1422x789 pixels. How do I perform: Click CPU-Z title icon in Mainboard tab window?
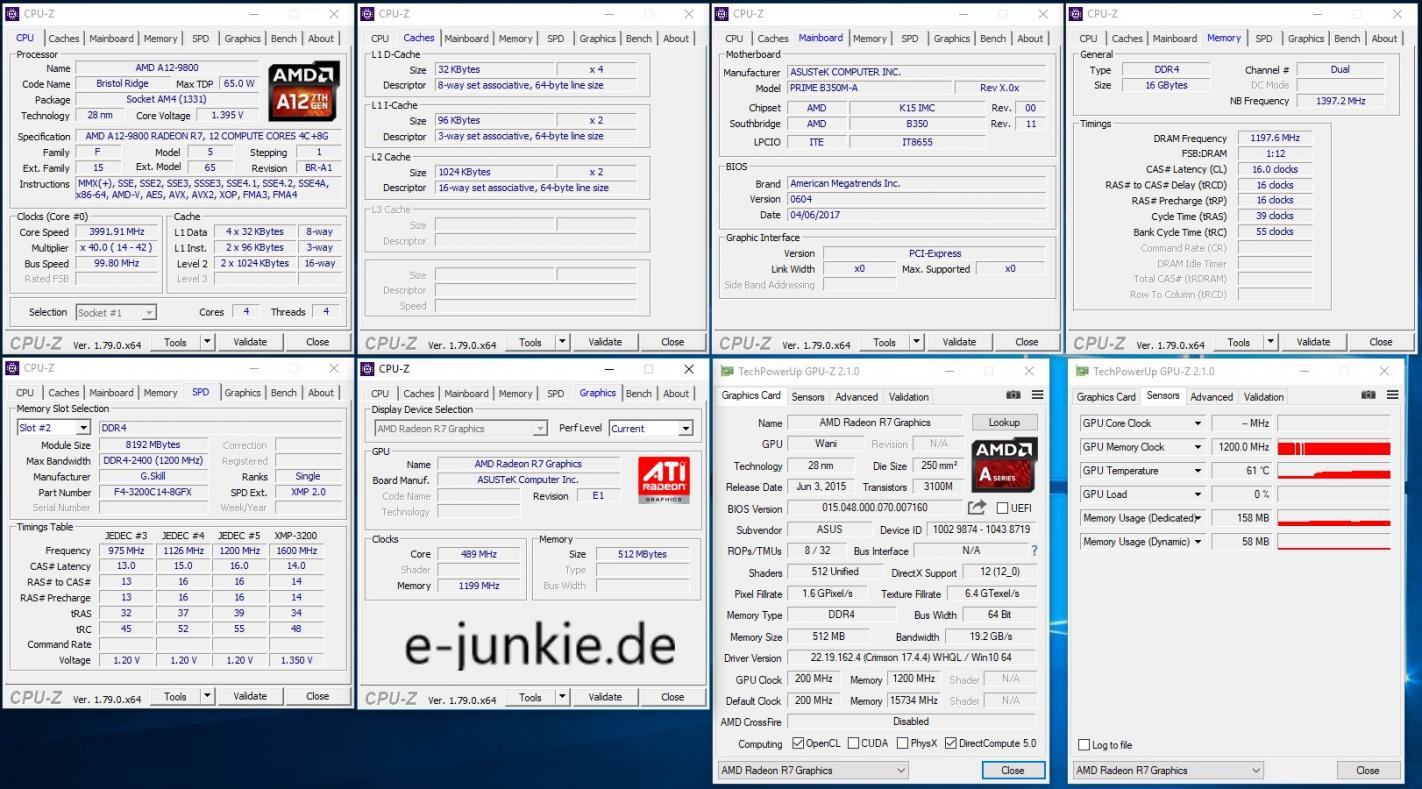click(x=722, y=14)
